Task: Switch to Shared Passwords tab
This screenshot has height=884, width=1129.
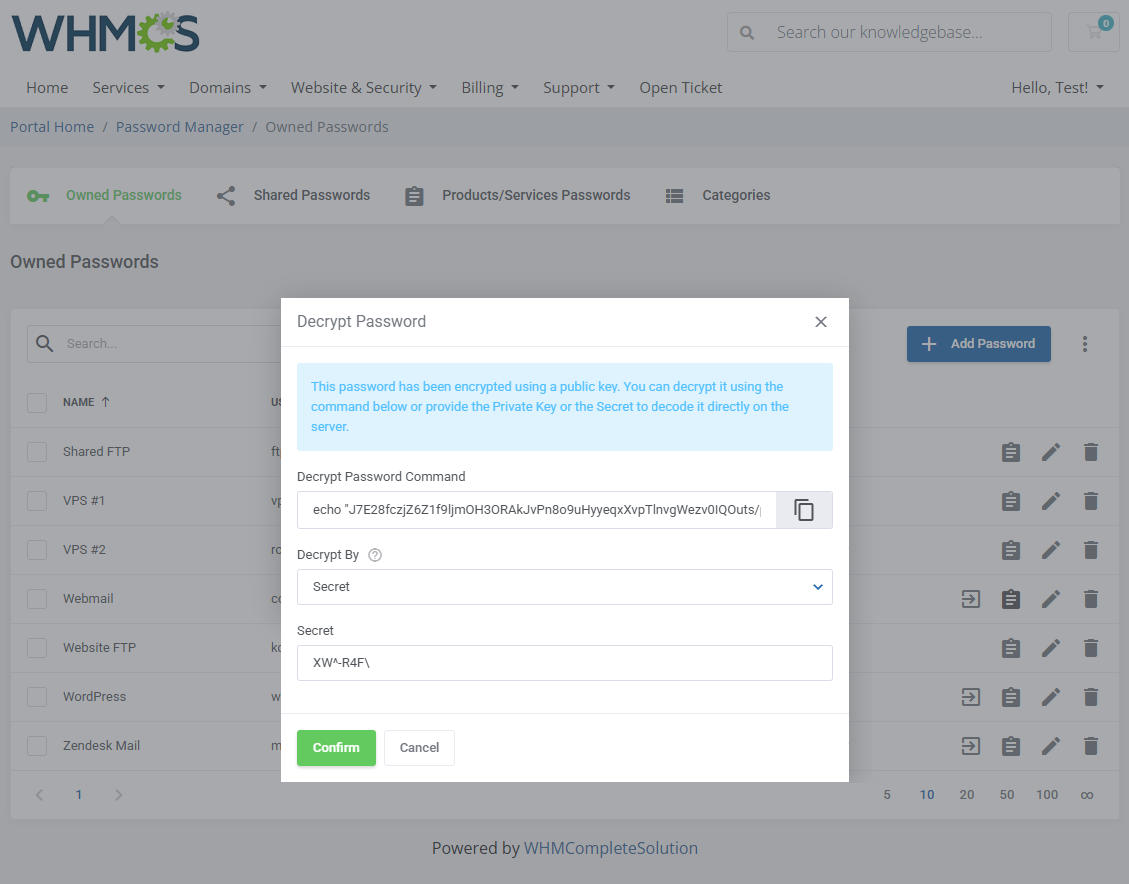Action: [294, 196]
